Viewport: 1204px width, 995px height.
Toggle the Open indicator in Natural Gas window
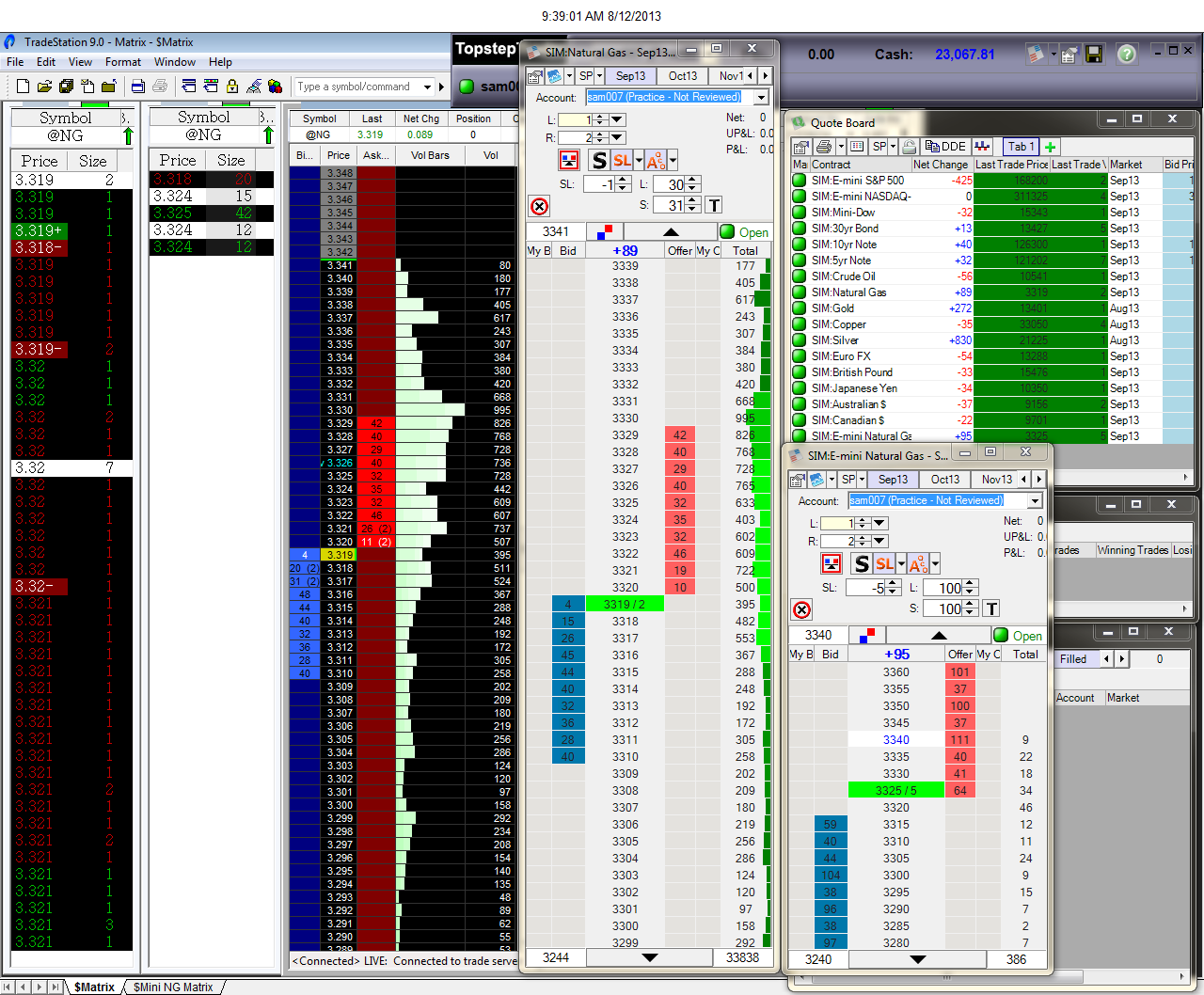(744, 232)
